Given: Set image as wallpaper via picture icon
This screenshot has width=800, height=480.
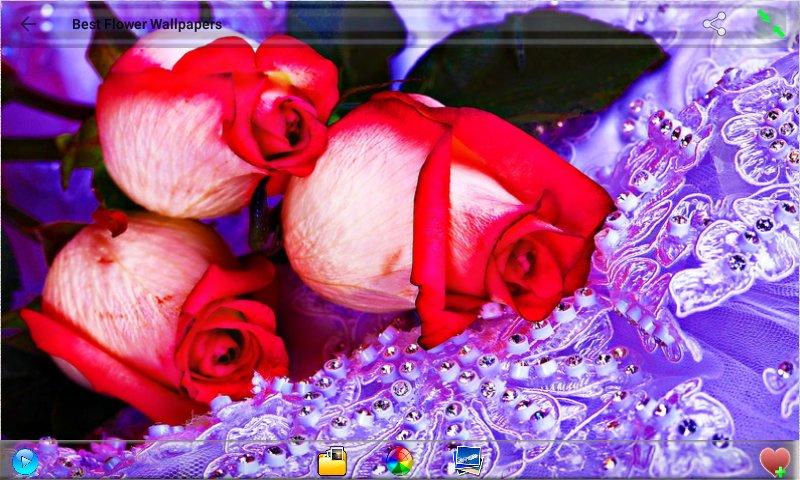Looking at the screenshot, I should coord(466,461).
